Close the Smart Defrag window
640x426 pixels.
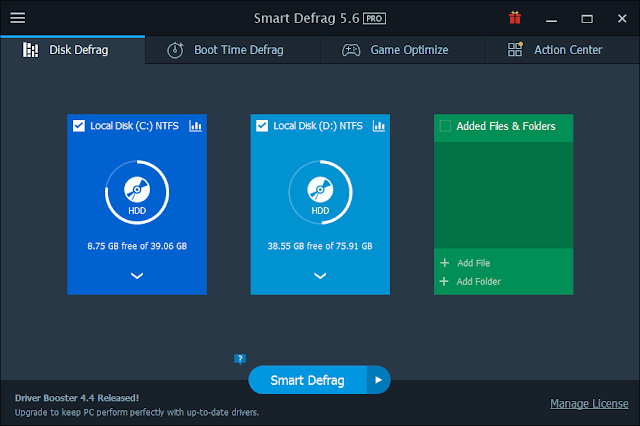622,19
